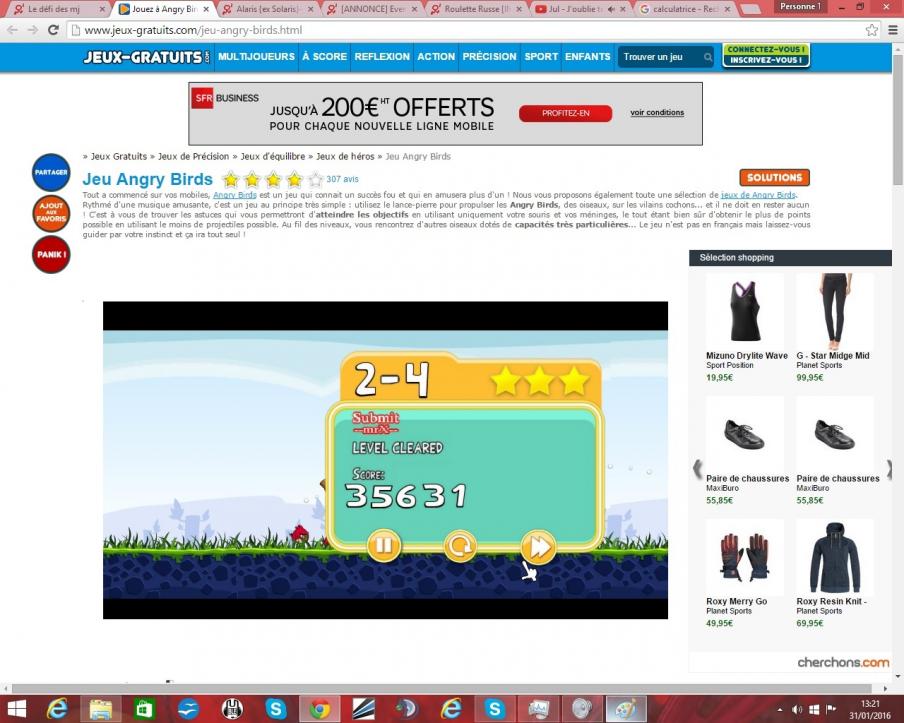Image resolution: width=904 pixels, height=723 pixels.
Task: Click the fast-forward next level button
Action: pos(538,546)
